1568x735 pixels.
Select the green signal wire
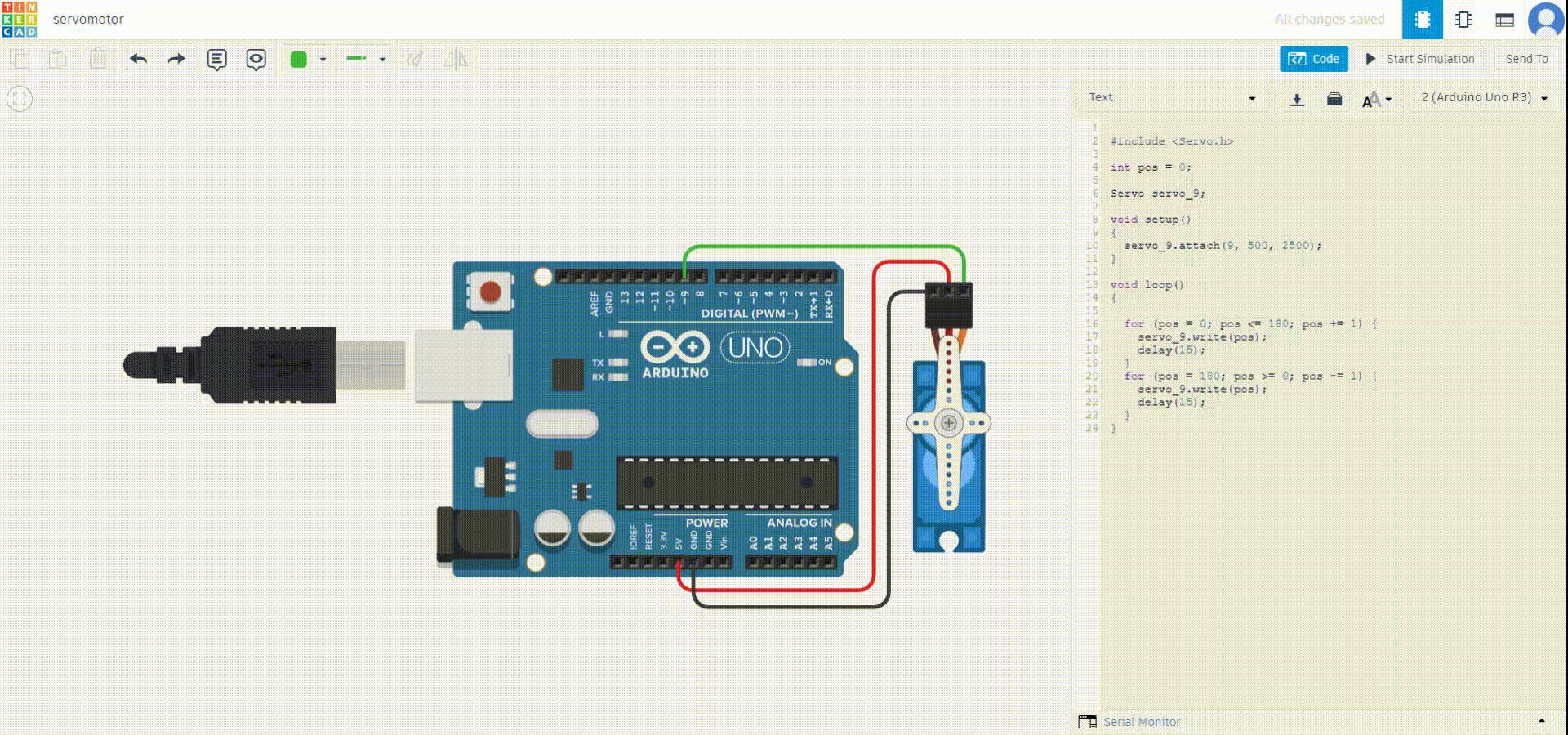tap(825, 247)
